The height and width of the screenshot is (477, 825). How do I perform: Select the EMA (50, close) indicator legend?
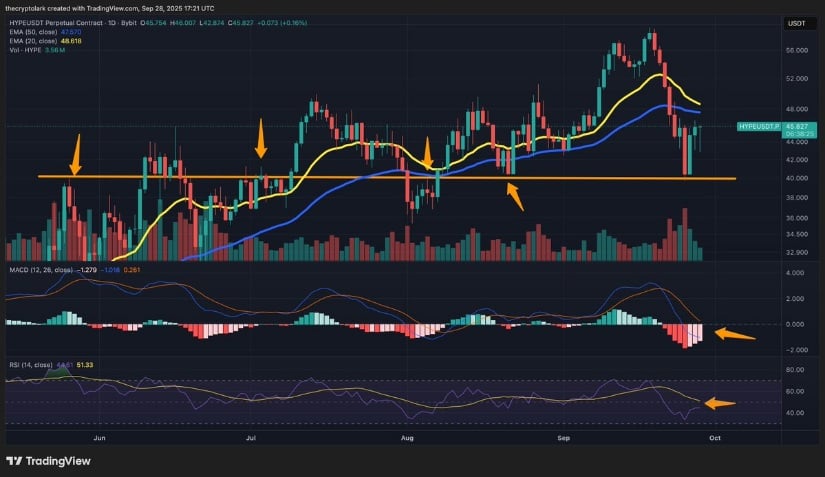30,32
